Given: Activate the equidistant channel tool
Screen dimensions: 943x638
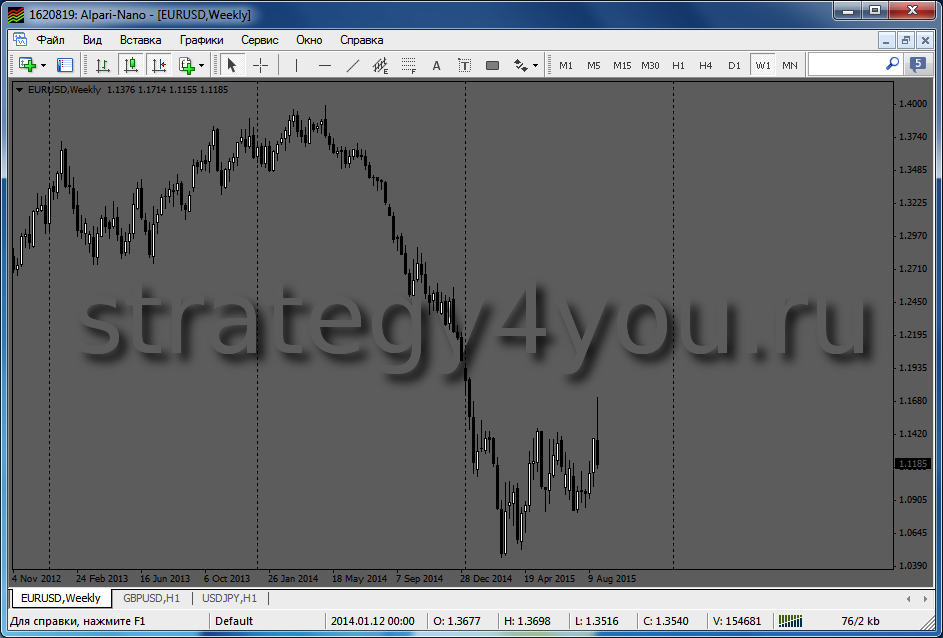Looking at the screenshot, I should click(x=380, y=65).
